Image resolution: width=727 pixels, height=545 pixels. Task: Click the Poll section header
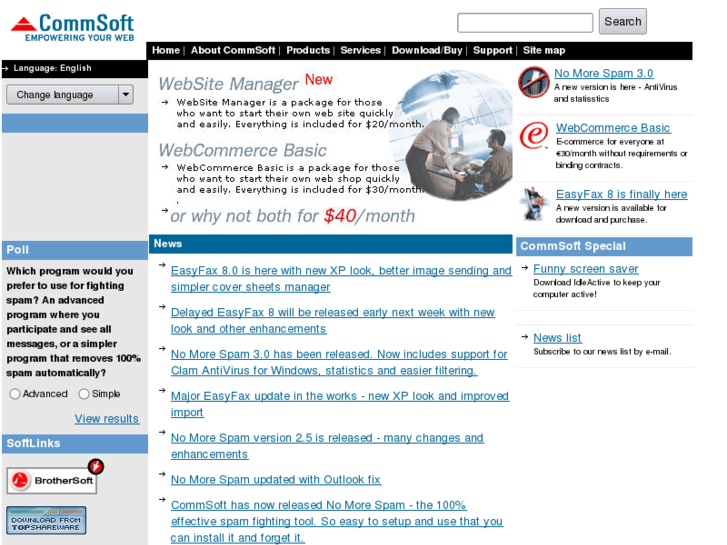tap(75, 250)
